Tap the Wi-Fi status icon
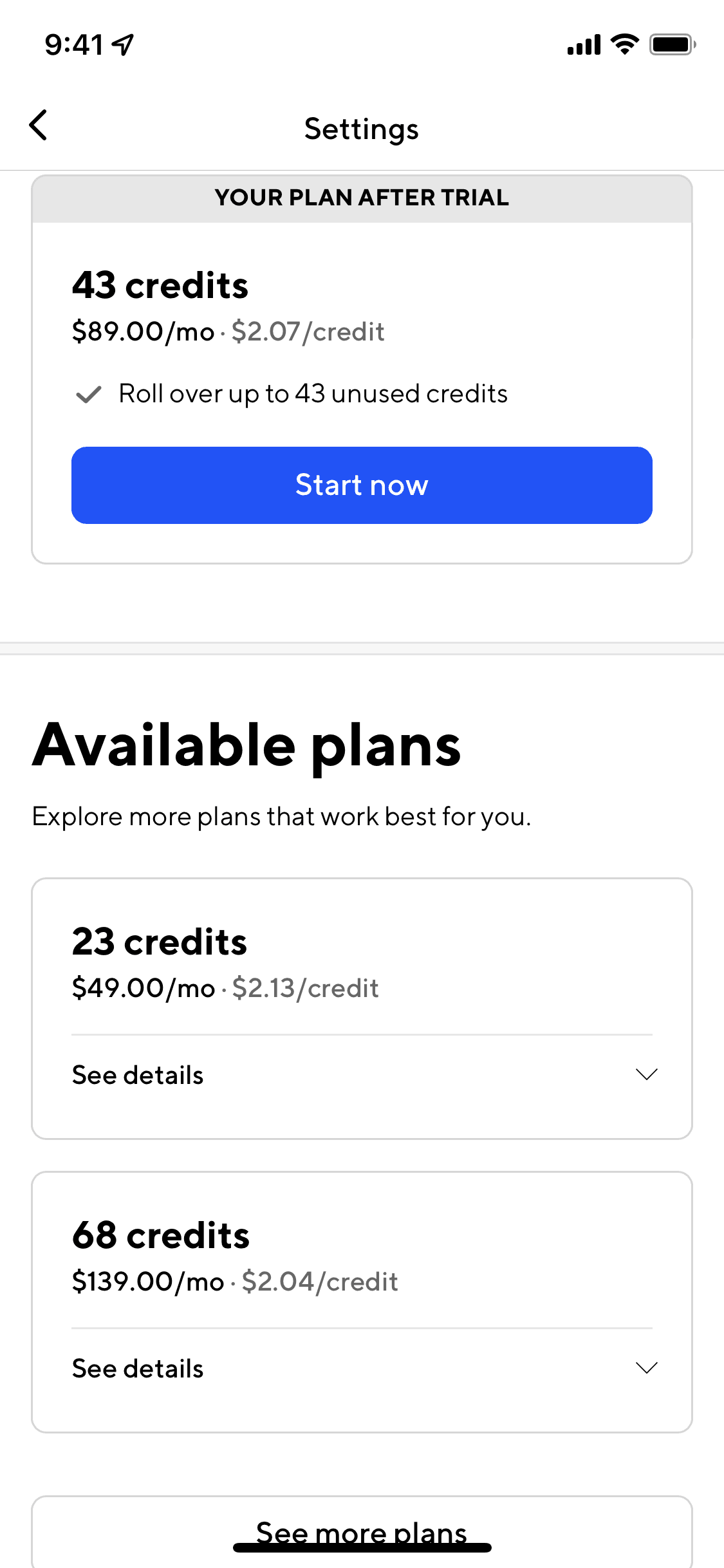 [x=624, y=44]
